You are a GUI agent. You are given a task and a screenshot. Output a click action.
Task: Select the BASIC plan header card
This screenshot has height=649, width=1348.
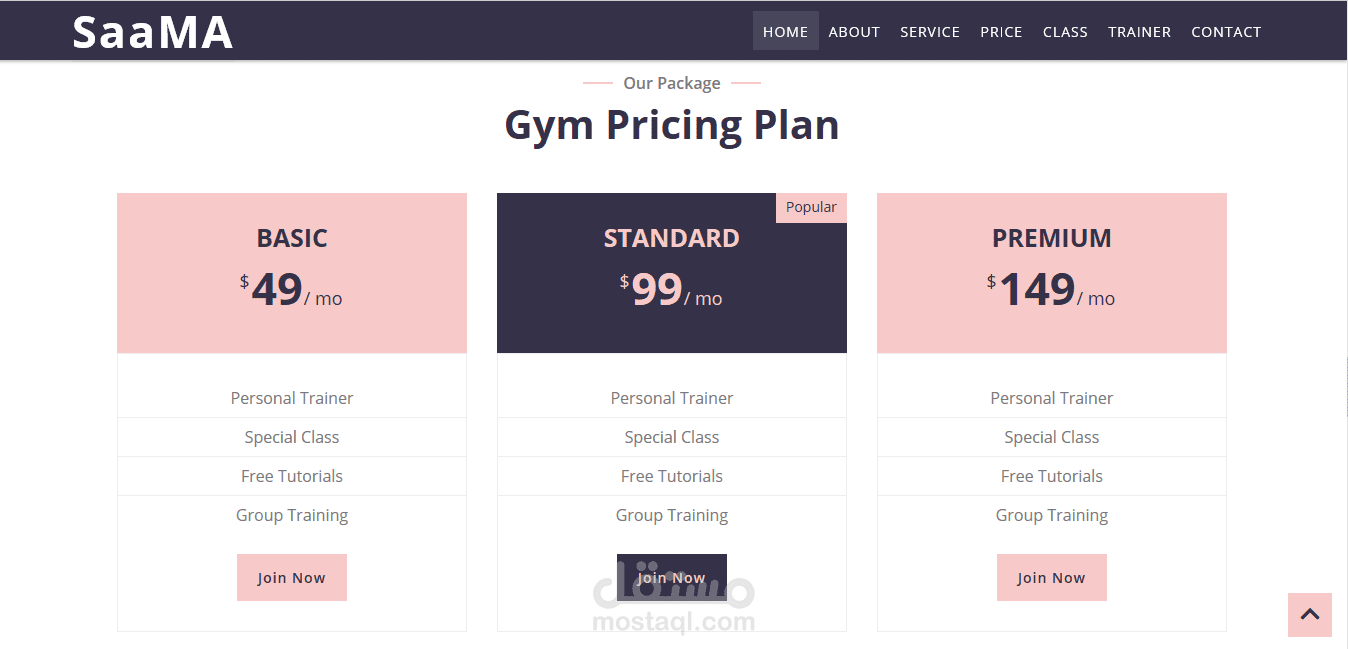pos(292,272)
